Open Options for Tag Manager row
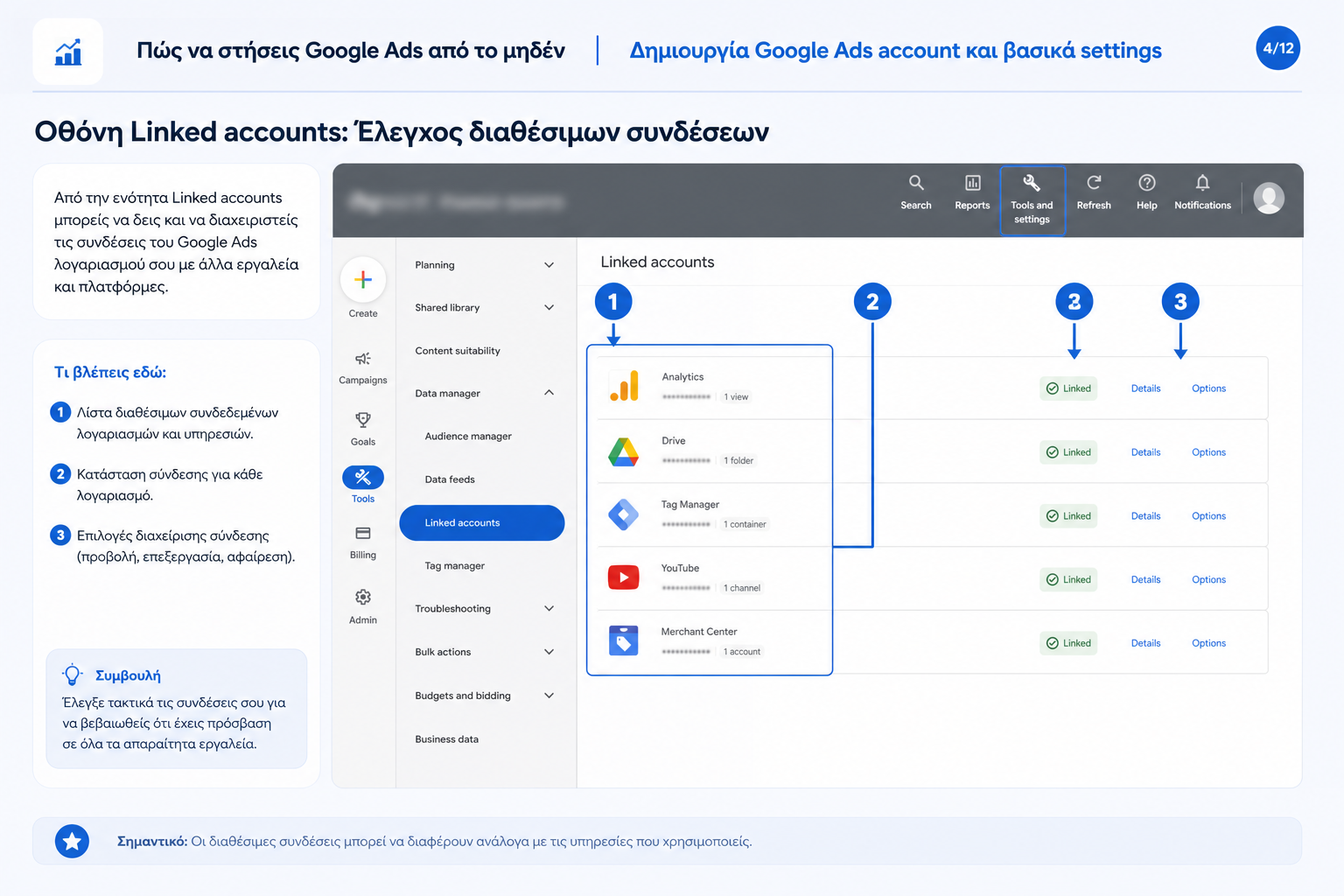Image resolution: width=1344 pixels, height=896 pixels. coord(1208,516)
